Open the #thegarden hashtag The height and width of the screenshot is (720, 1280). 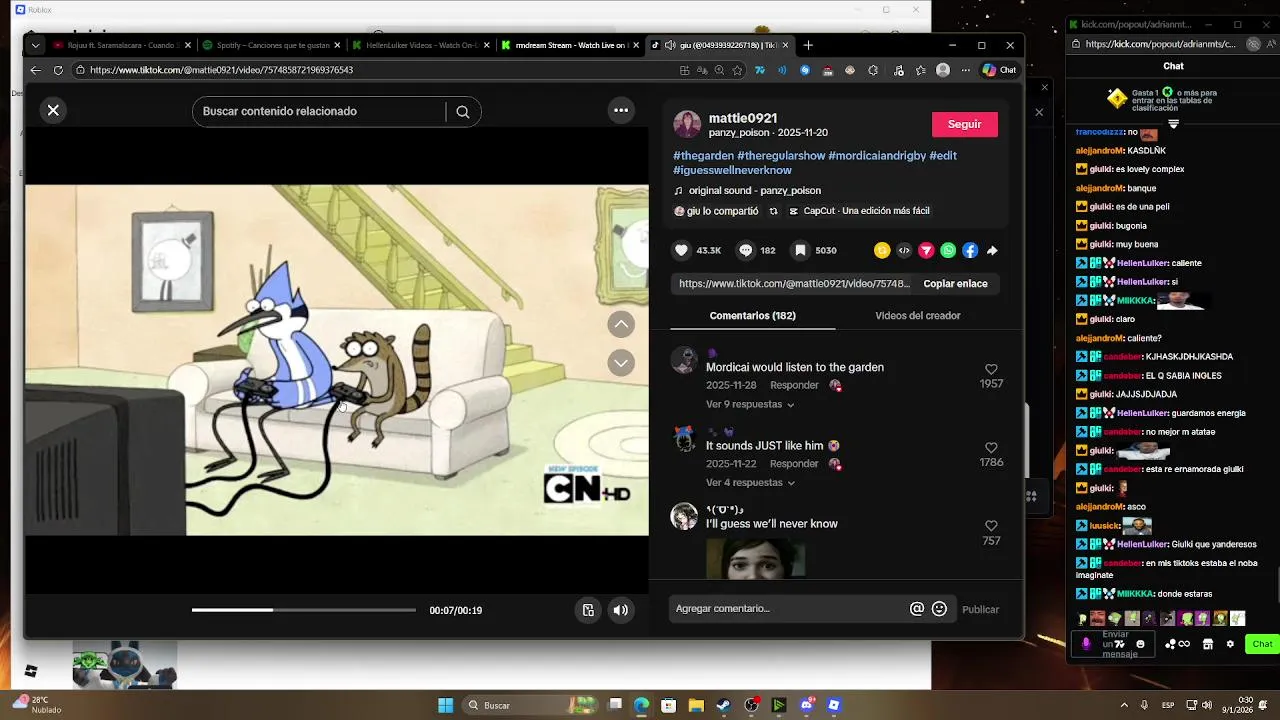click(703, 156)
